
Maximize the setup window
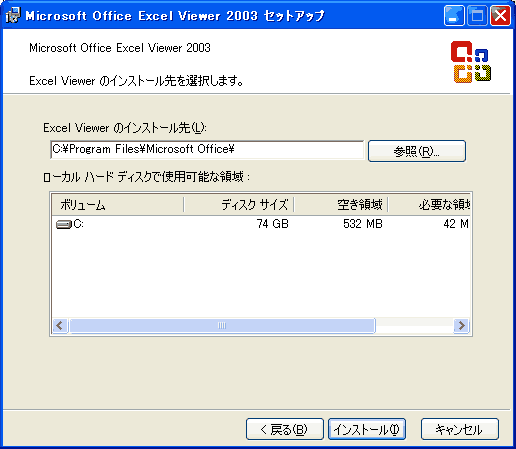pos(477,16)
